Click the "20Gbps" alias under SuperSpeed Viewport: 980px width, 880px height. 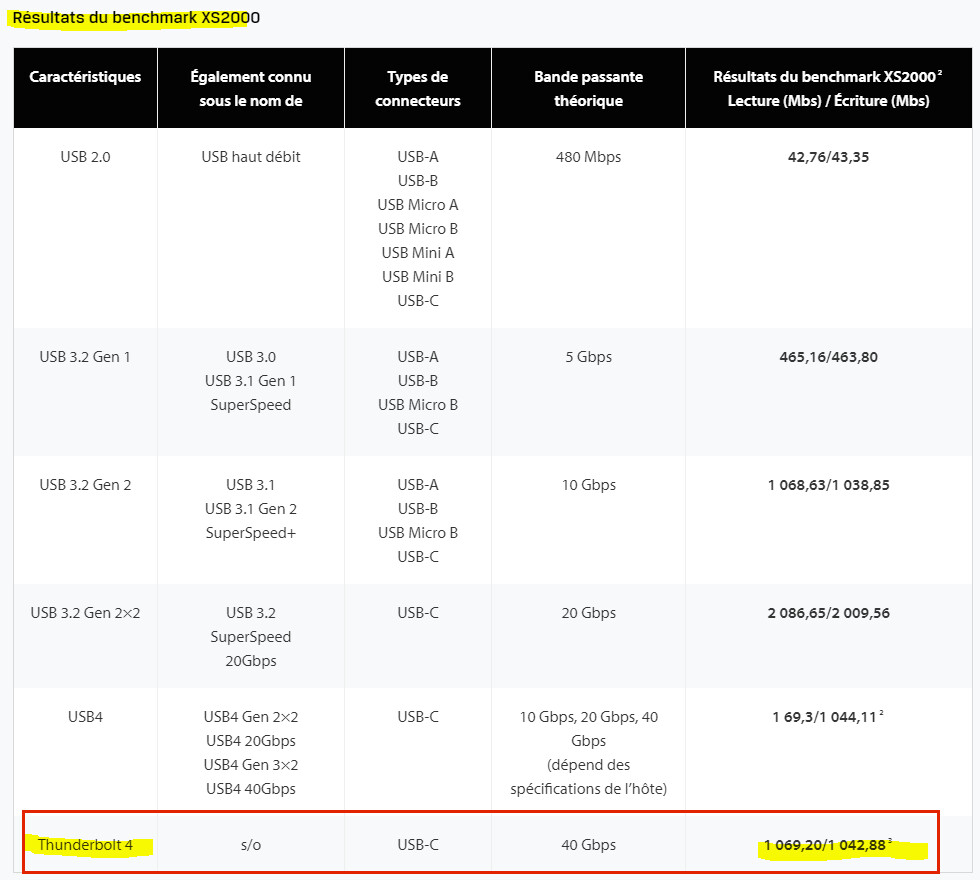(251, 661)
